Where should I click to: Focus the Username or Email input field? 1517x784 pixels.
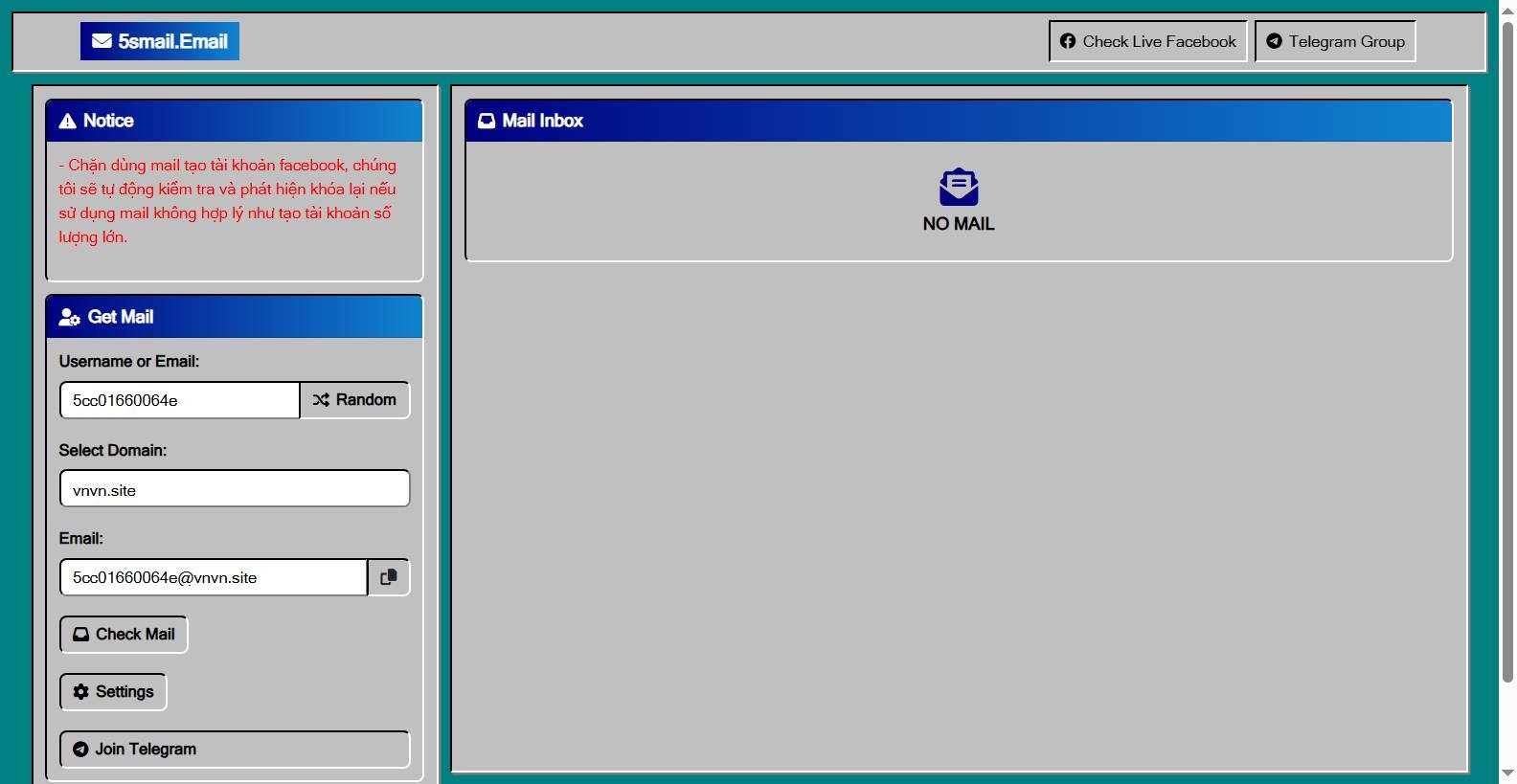point(180,400)
